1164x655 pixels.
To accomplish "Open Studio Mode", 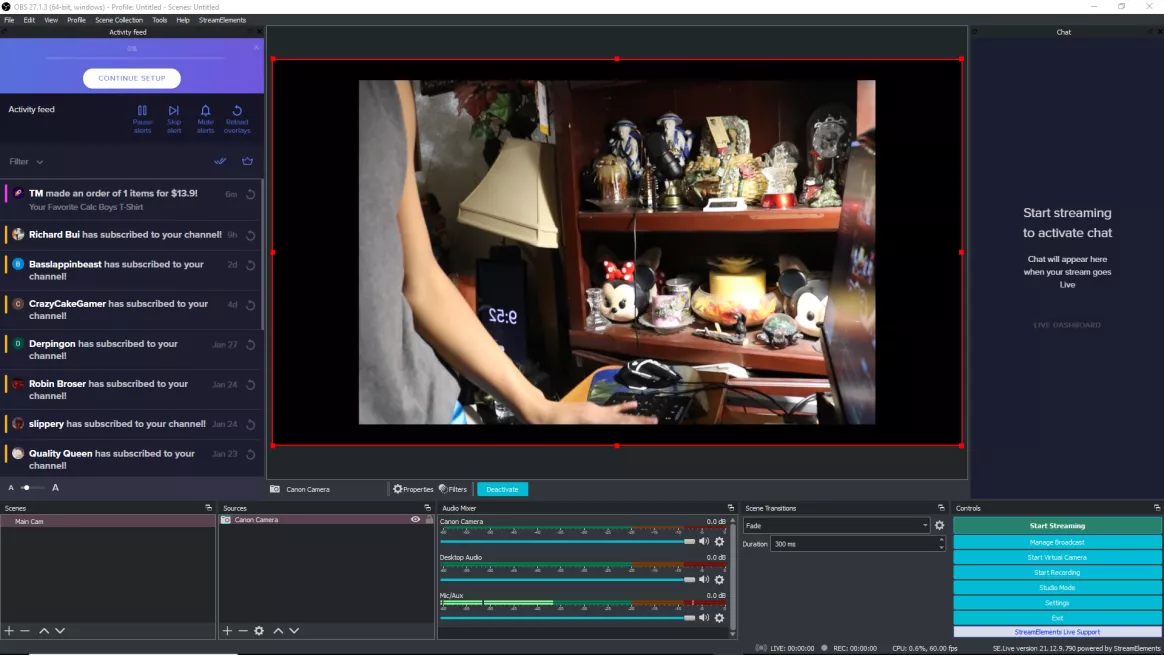I will click(1057, 587).
